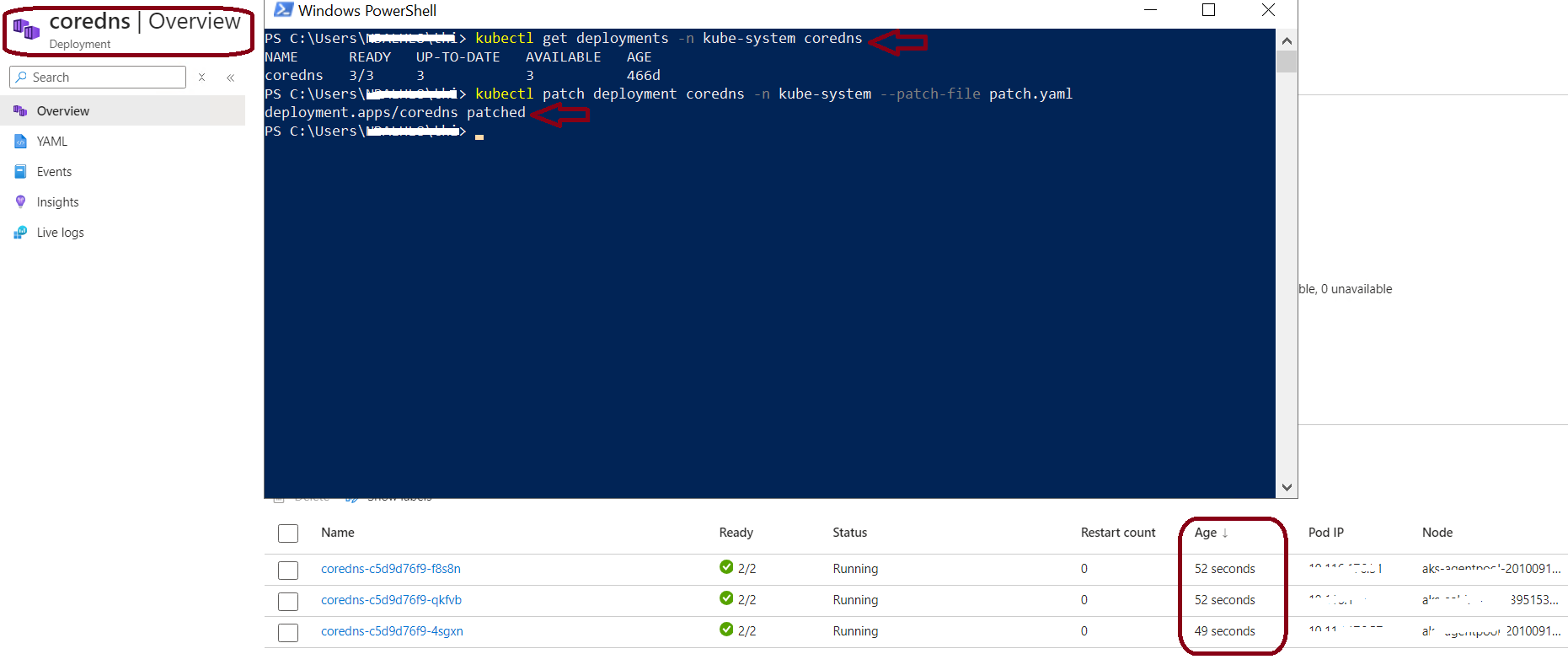The image size is (1568, 670).
Task: Clear the search box with X icon
Action: [202, 78]
